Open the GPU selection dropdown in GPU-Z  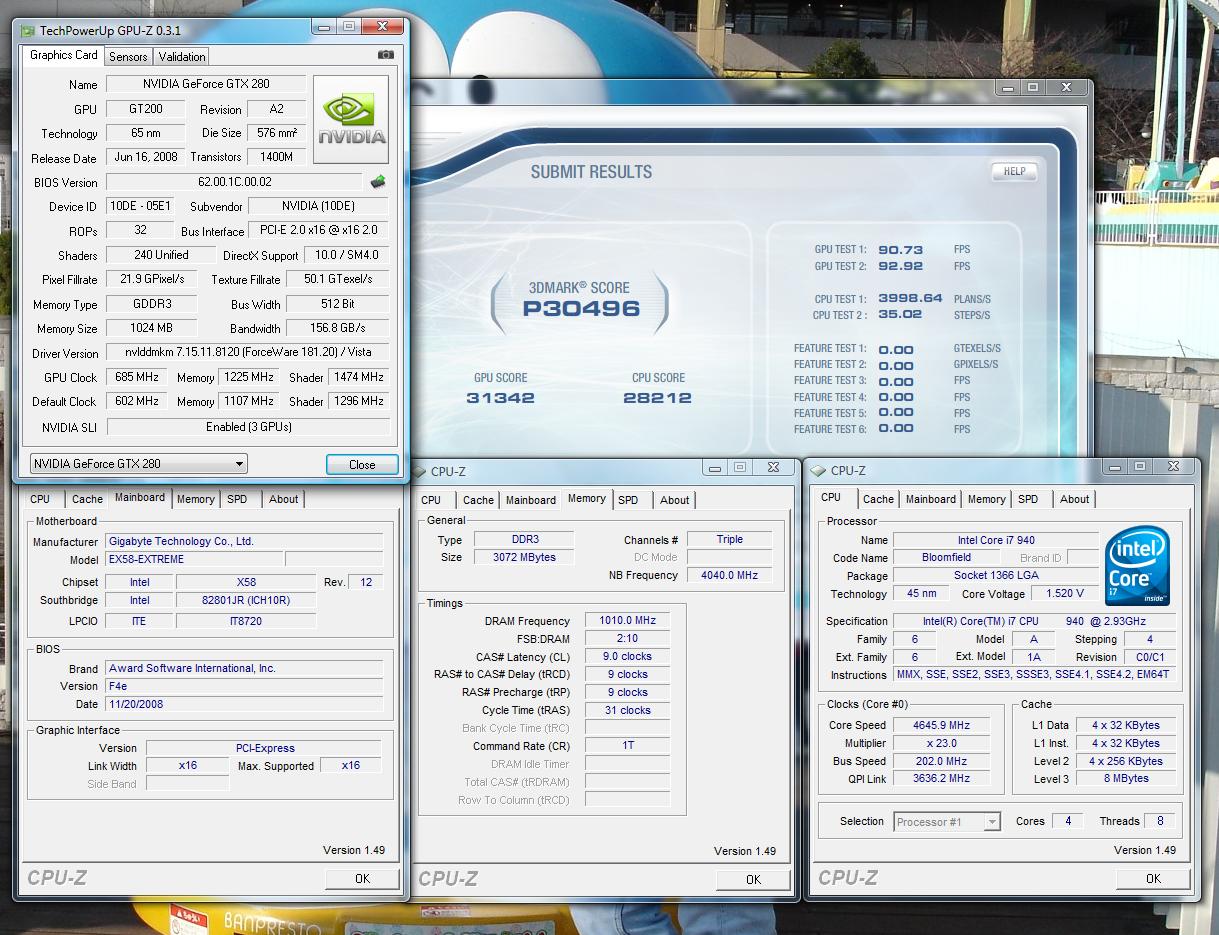coord(137,464)
